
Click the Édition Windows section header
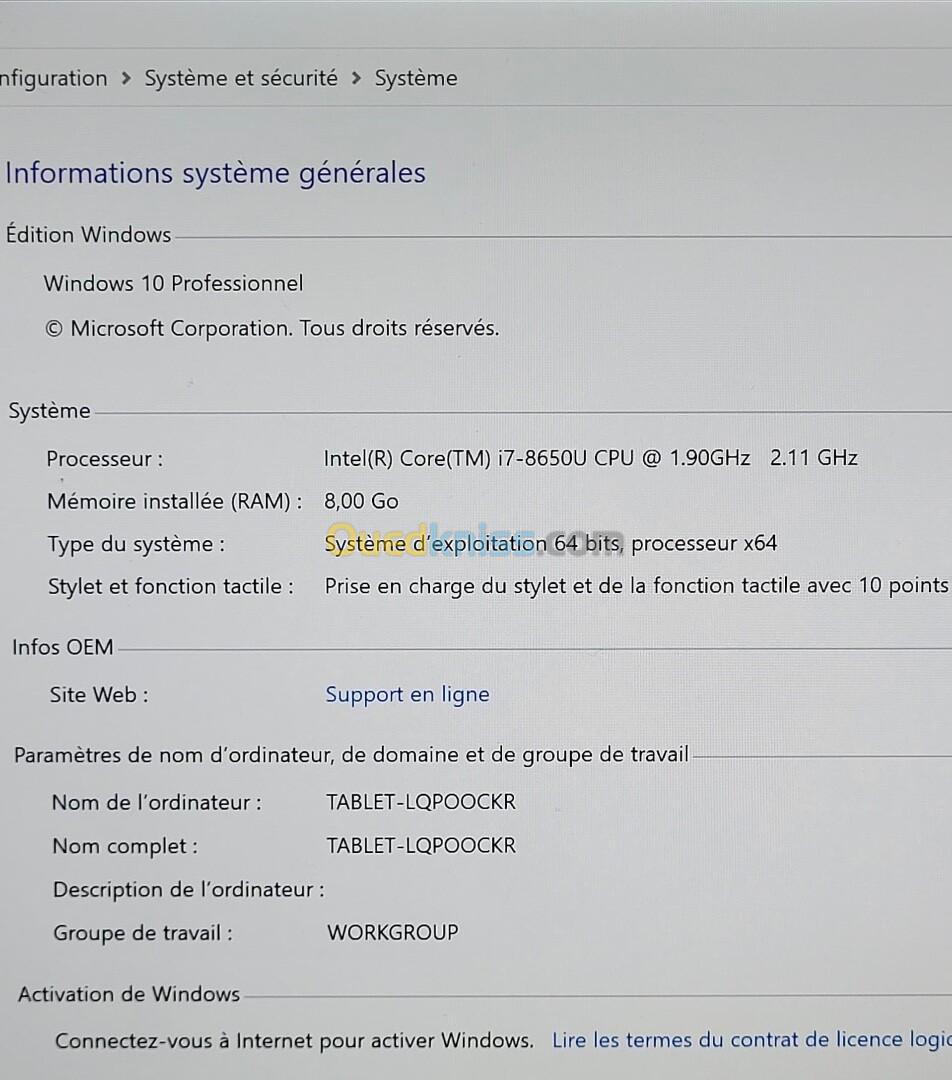pyautogui.click(x=88, y=235)
